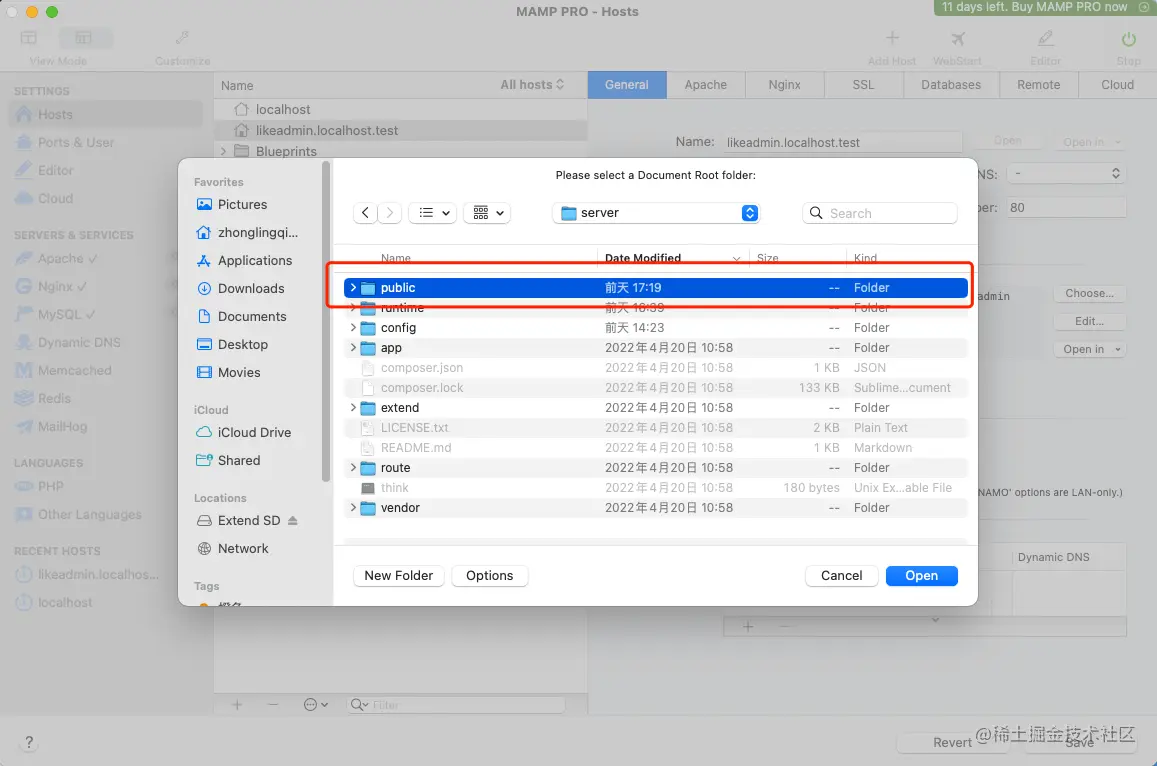Select the config folder row
This screenshot has width=1157, height=766.
pos(656,328)
